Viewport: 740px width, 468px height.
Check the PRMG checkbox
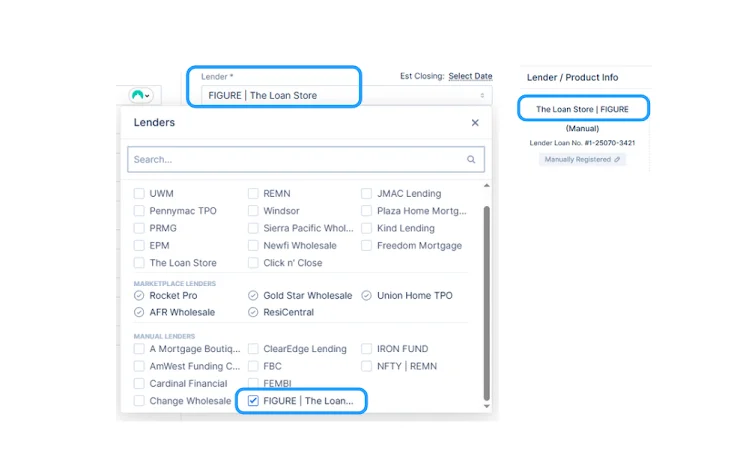139,228
